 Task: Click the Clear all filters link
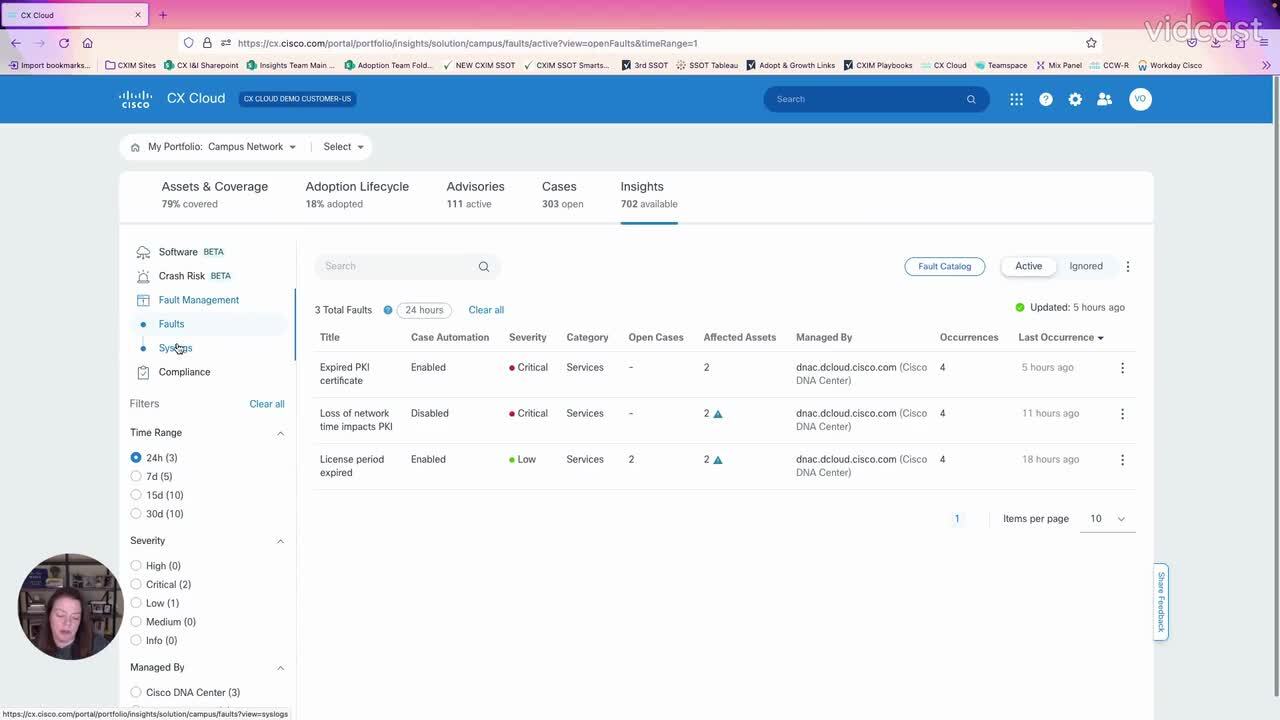266,403
